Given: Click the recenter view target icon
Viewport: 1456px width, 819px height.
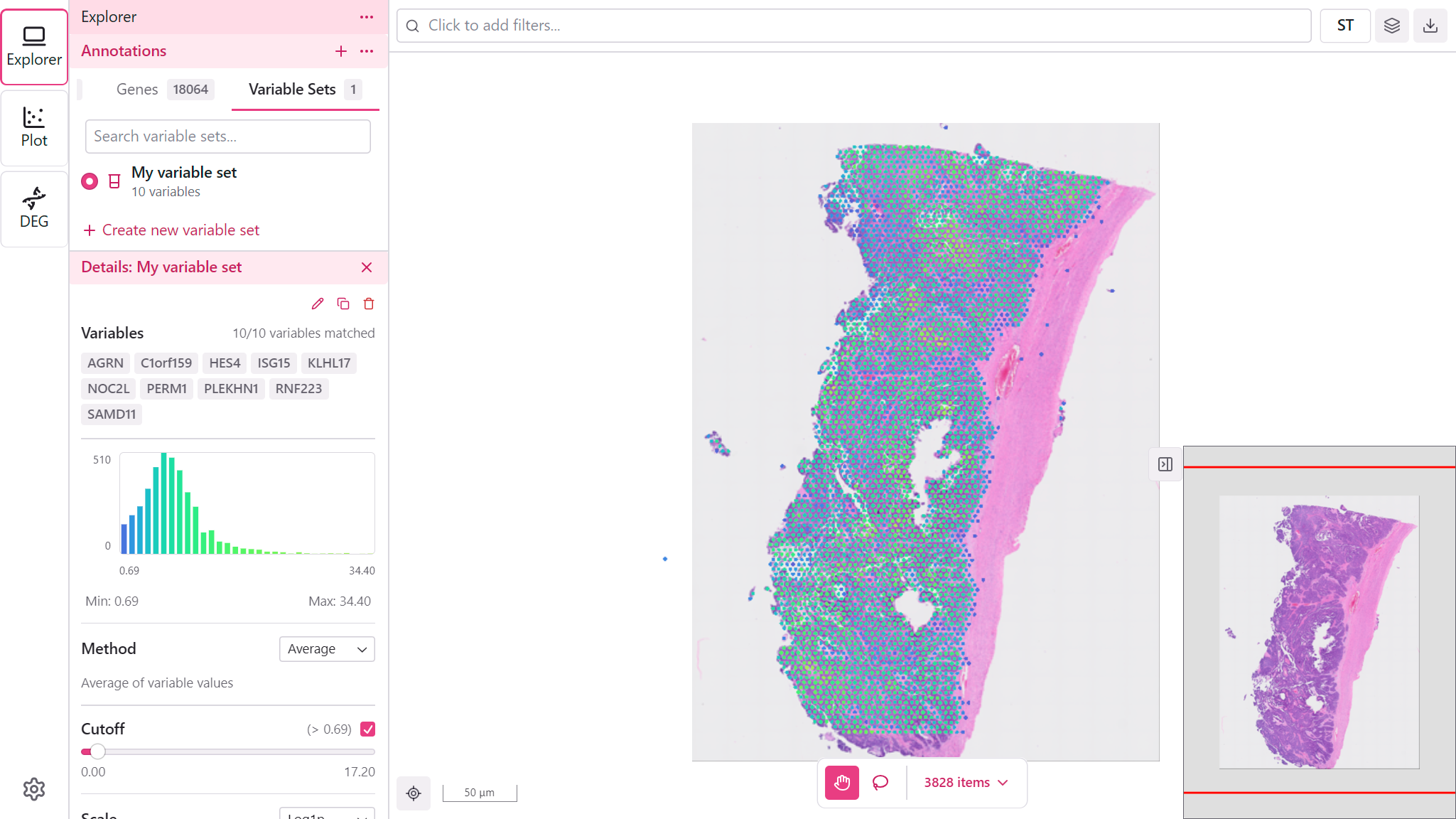Looking at the screenshot, I should pos(414,793).
